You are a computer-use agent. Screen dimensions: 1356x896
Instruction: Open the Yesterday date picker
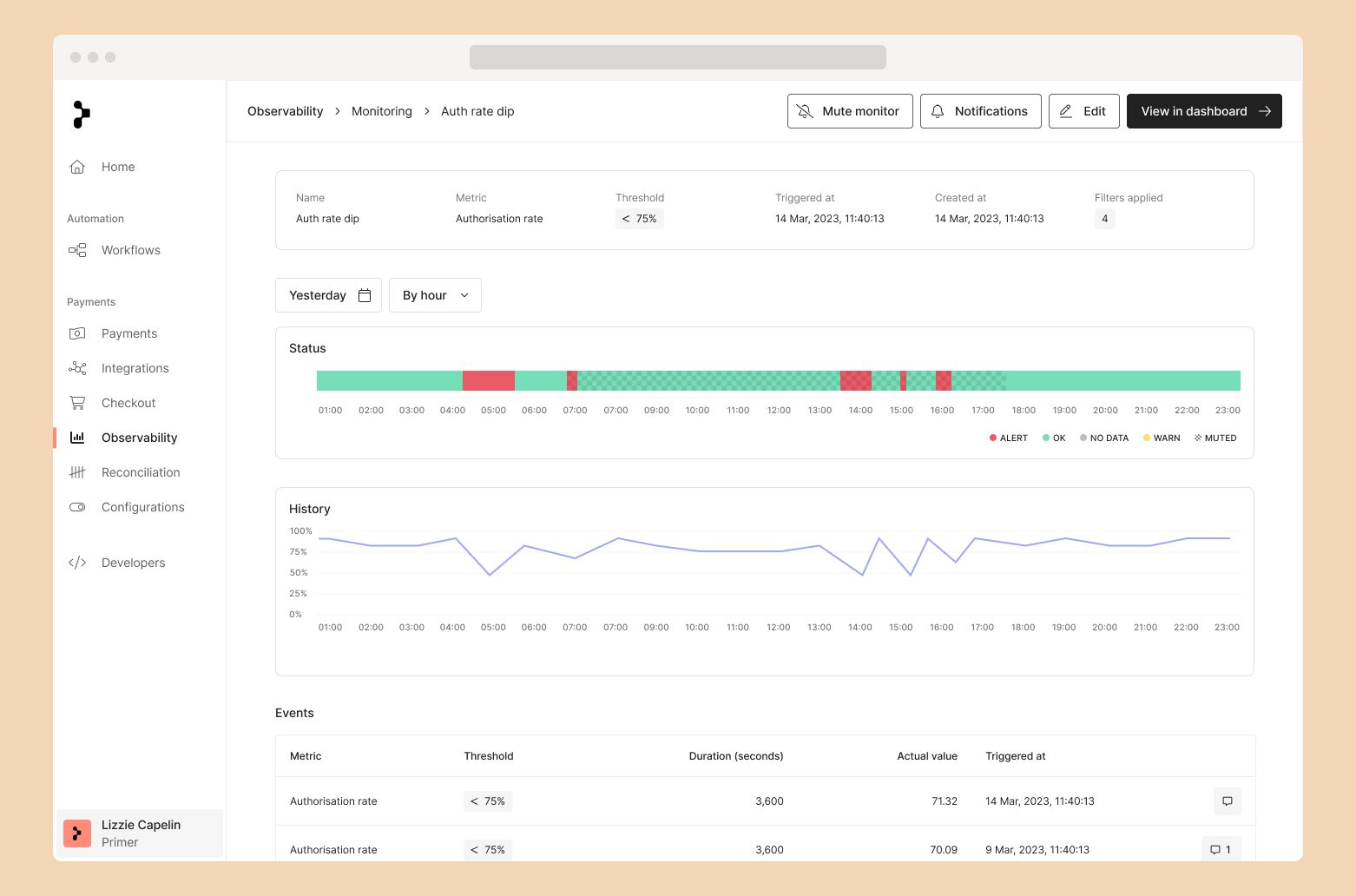coord(328,295)
